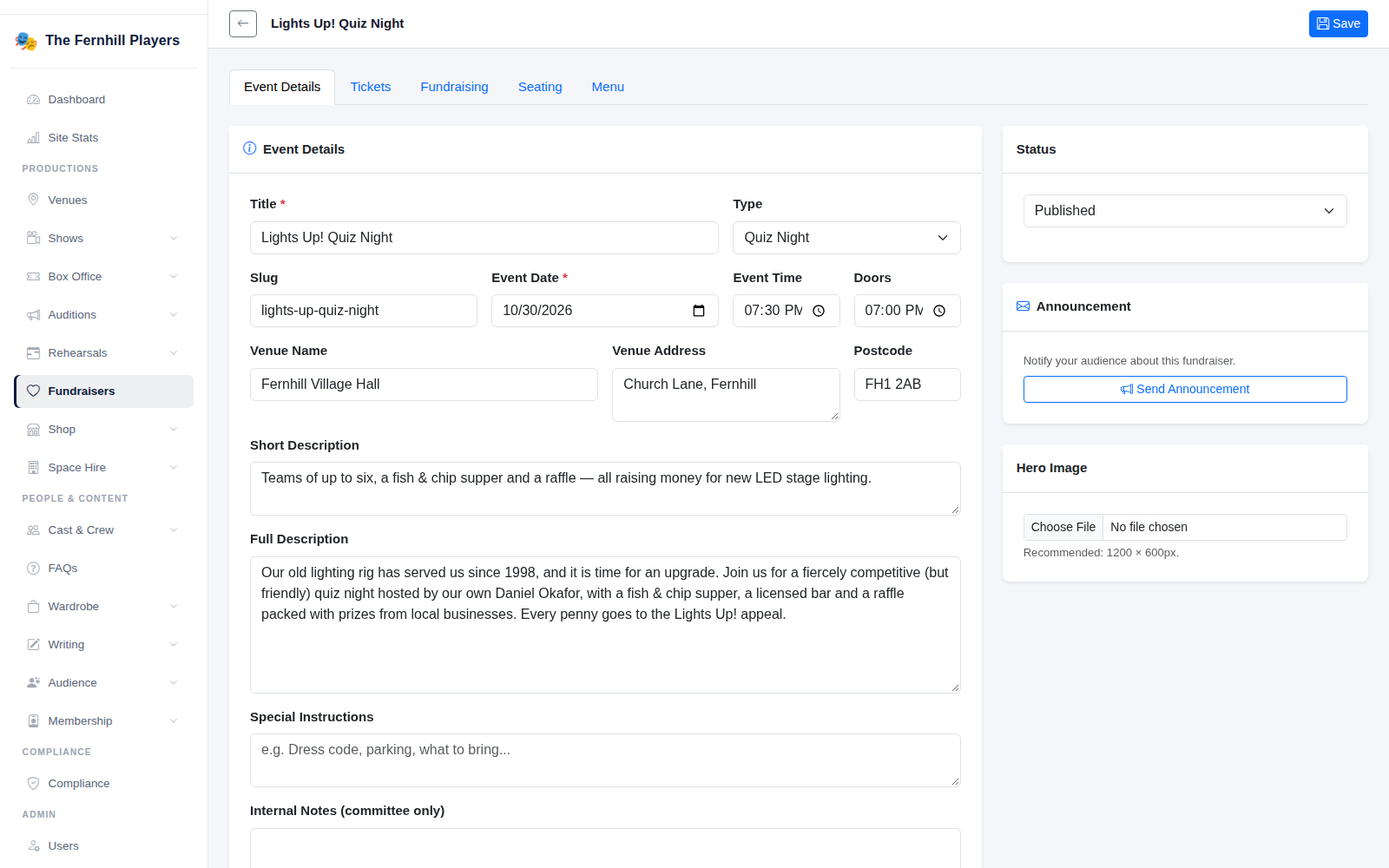1389x868 pixels.
Task: Click the Slug field
Action: tap(364, 311)
